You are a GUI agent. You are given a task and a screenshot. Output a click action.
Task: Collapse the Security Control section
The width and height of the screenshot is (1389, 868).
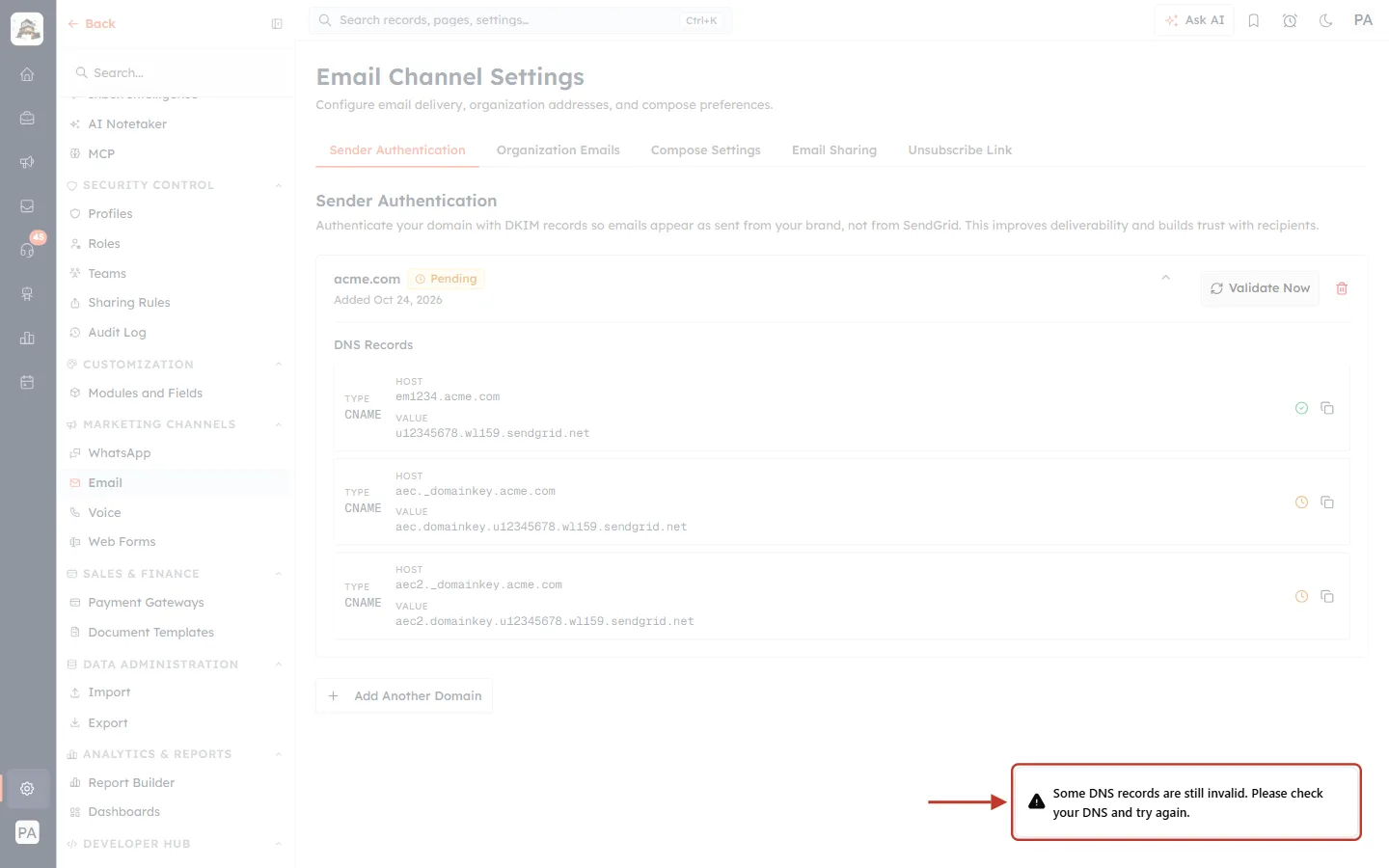(279, 185)
